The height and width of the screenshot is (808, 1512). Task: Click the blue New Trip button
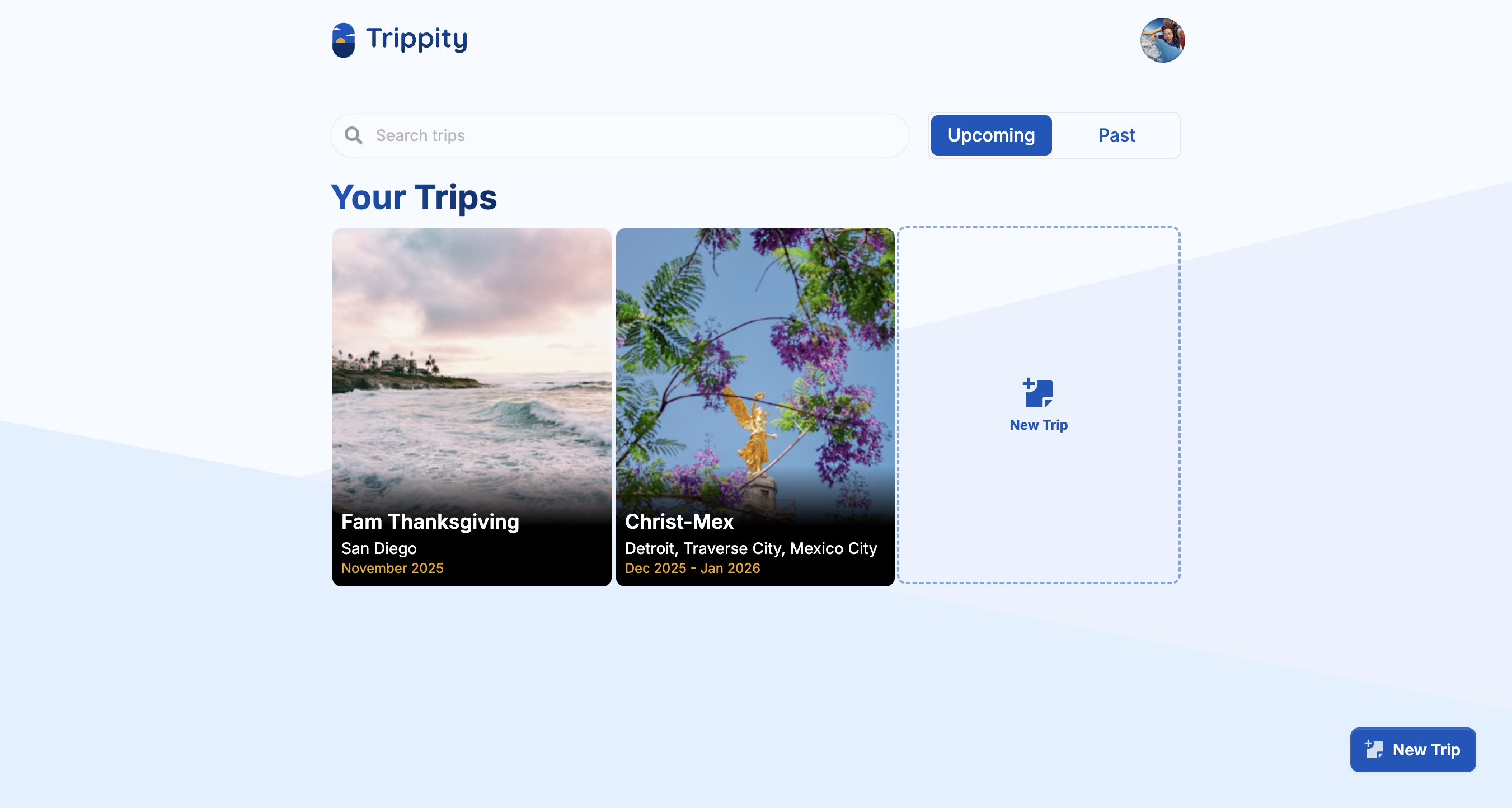1413,749
